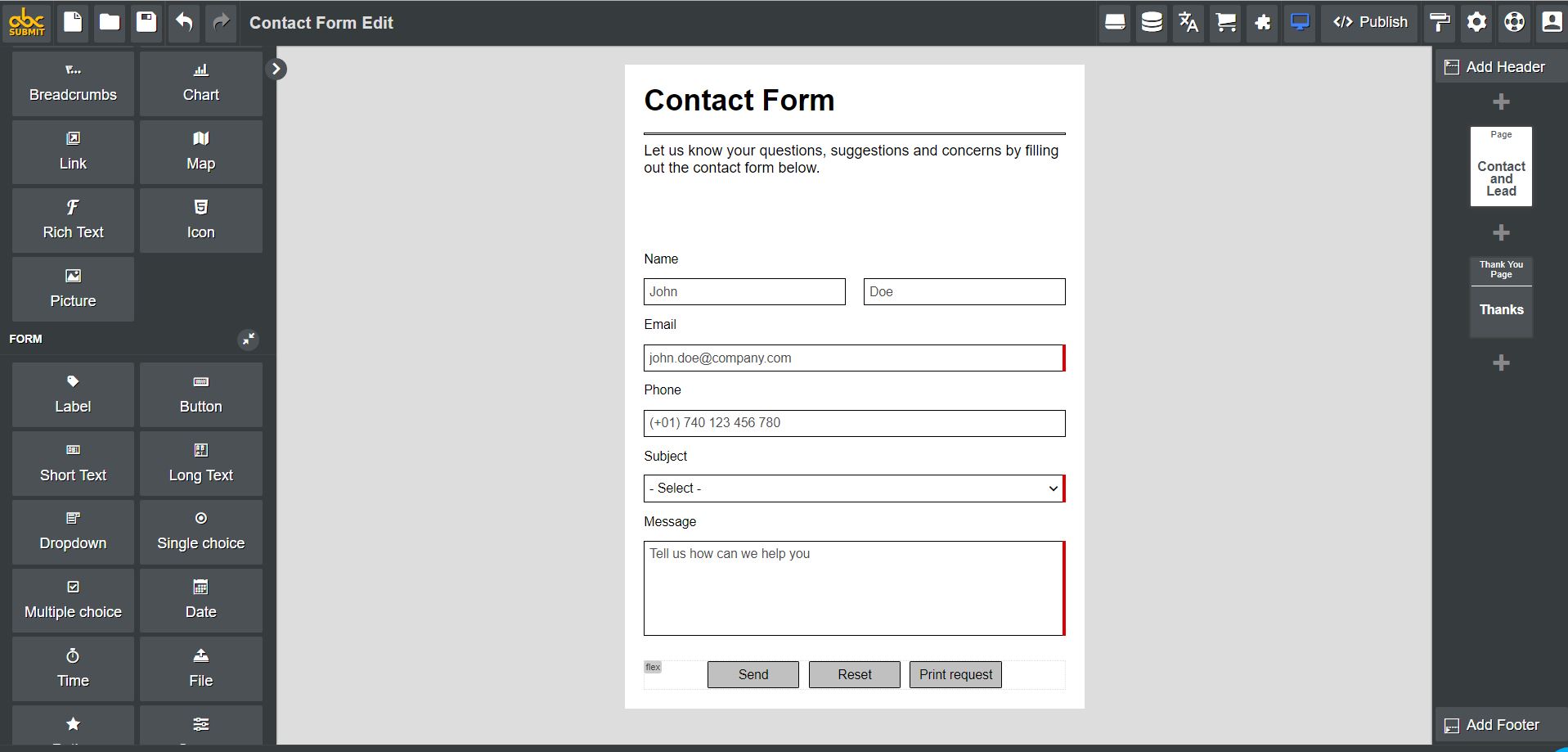Select the Contact Form heading

click(x=739, y=100)
